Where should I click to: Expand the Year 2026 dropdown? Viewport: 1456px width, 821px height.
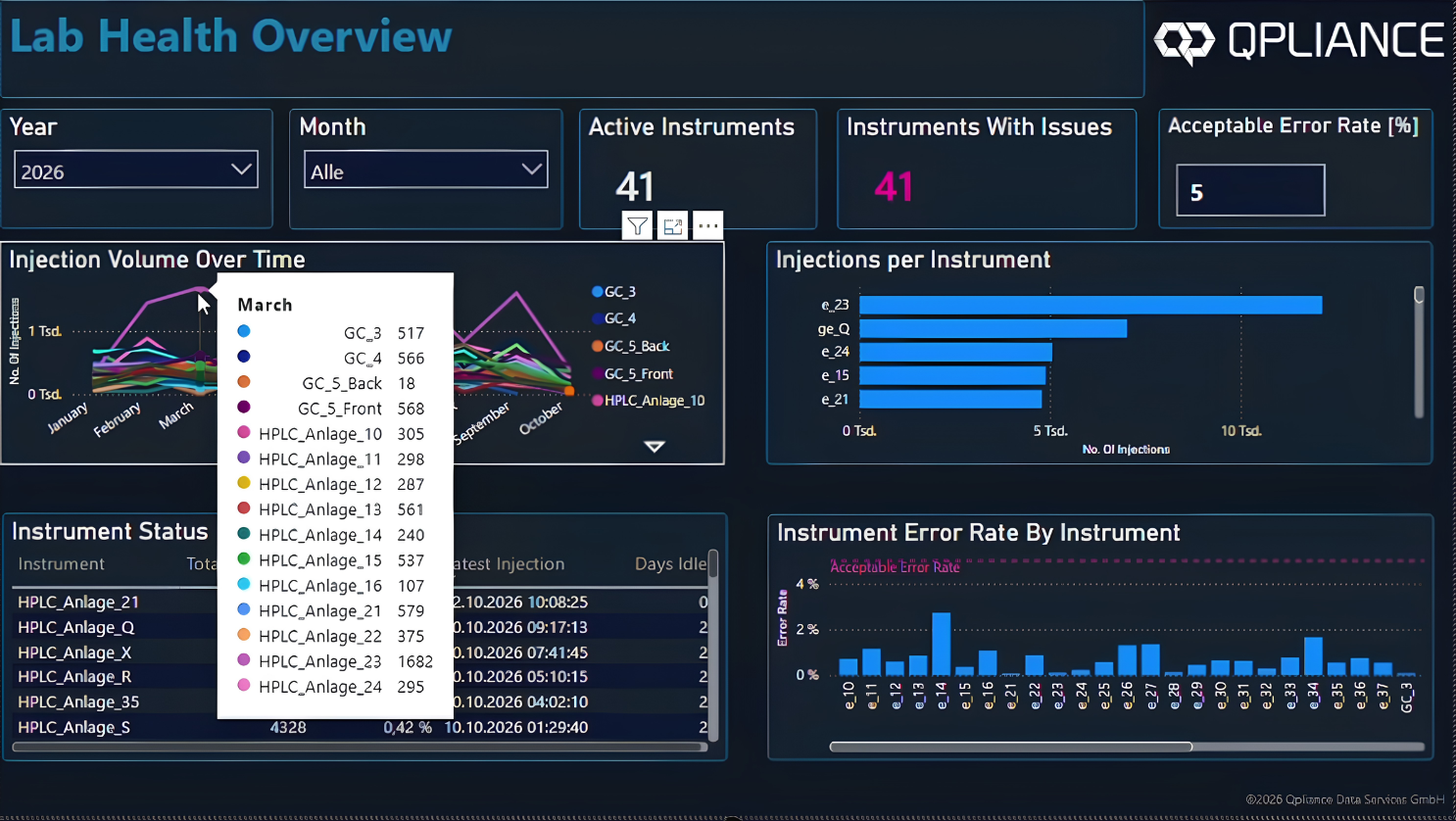point(136,169)
